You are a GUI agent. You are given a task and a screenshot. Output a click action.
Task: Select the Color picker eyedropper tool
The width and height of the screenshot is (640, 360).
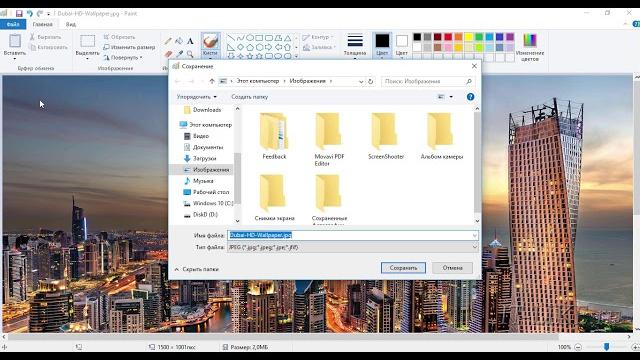pos(179,54)
